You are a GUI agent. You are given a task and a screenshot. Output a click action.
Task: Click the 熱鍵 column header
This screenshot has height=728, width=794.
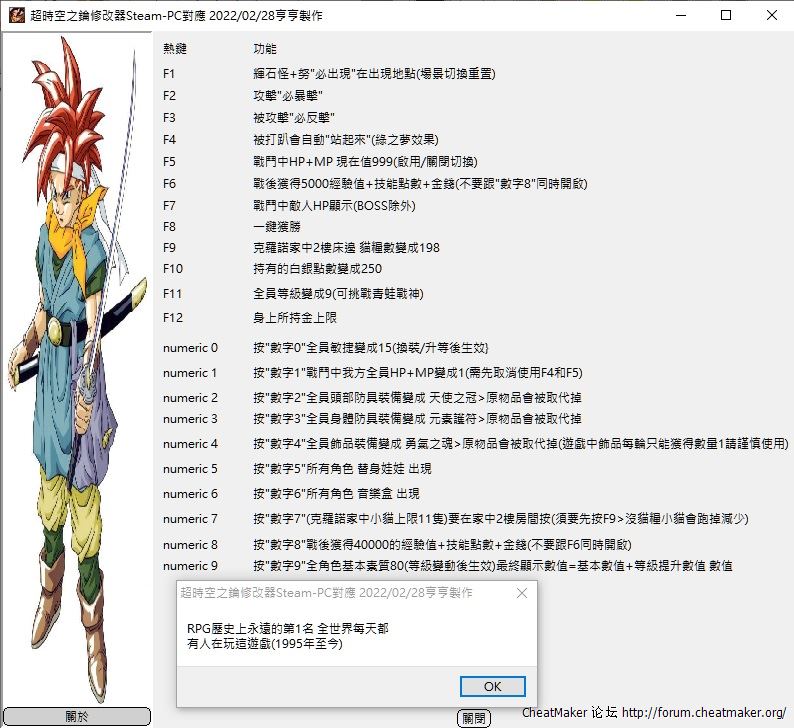pyautogui.click(x=174, y=48)
